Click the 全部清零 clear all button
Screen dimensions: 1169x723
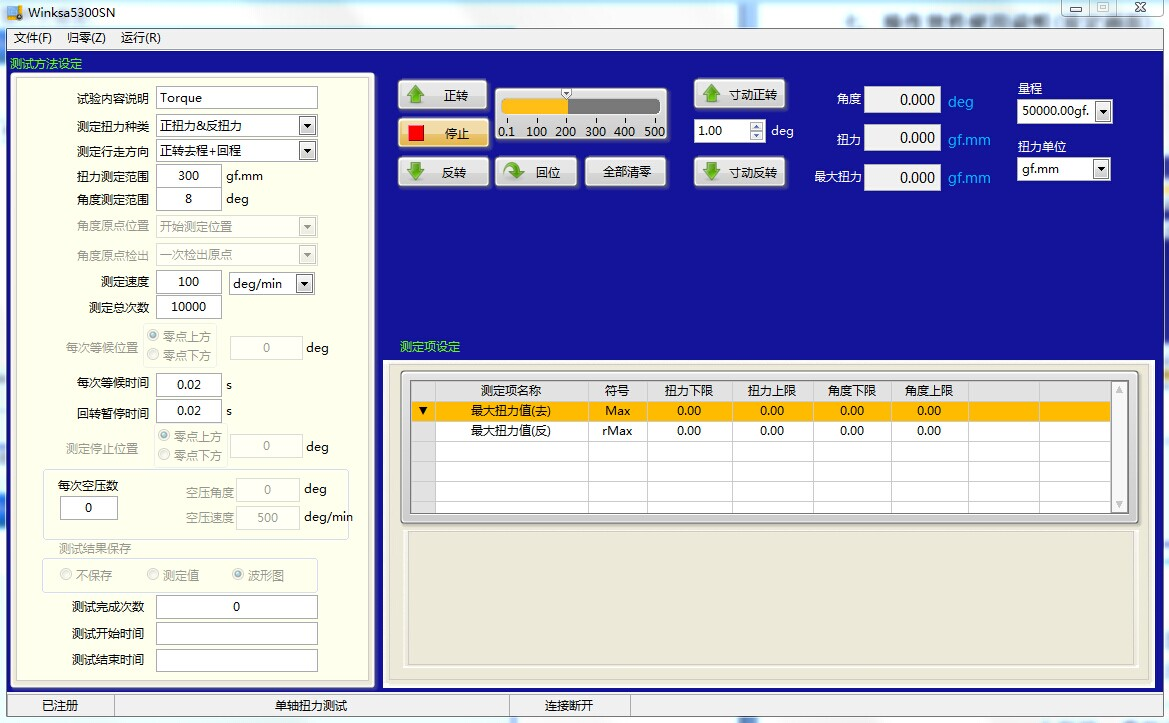pos(627,172)
